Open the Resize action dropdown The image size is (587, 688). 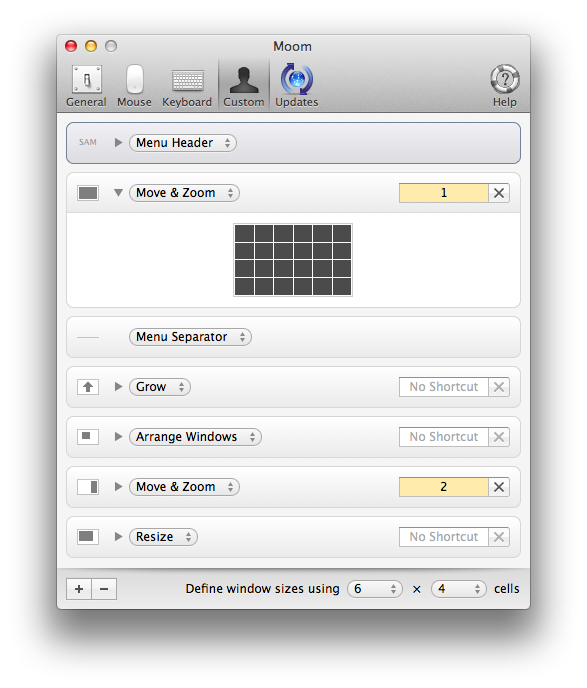(x=163, y=537)
